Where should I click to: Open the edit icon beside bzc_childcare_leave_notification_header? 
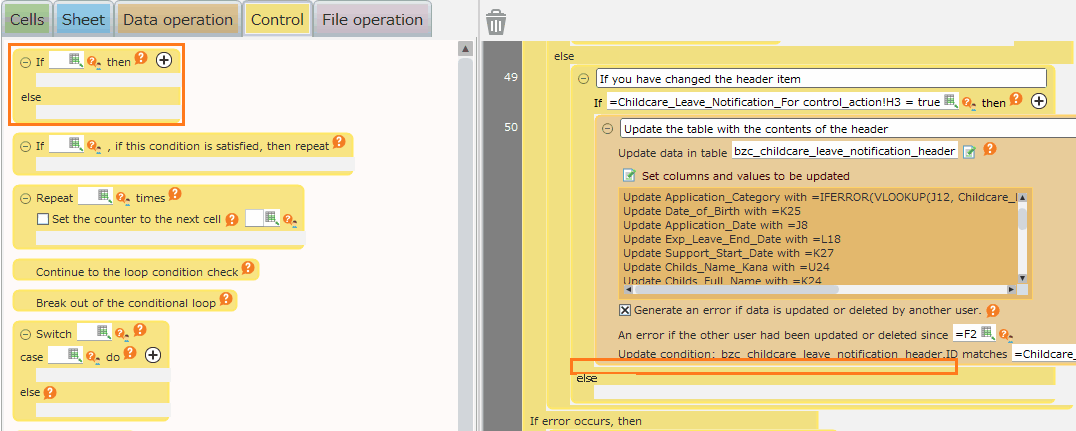coord(968,152)
